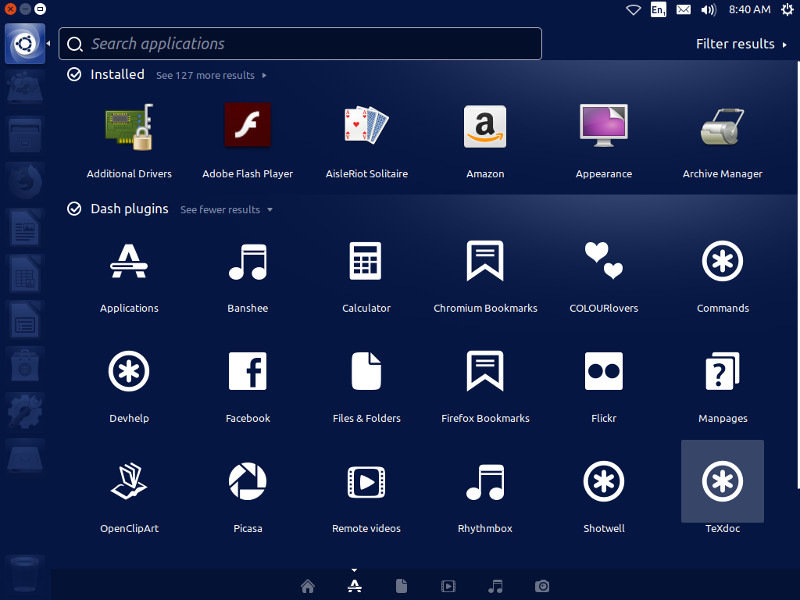Open the sound volume indicator
The image size is (800, 600).
pyautogui.click(x=708, y=10)
